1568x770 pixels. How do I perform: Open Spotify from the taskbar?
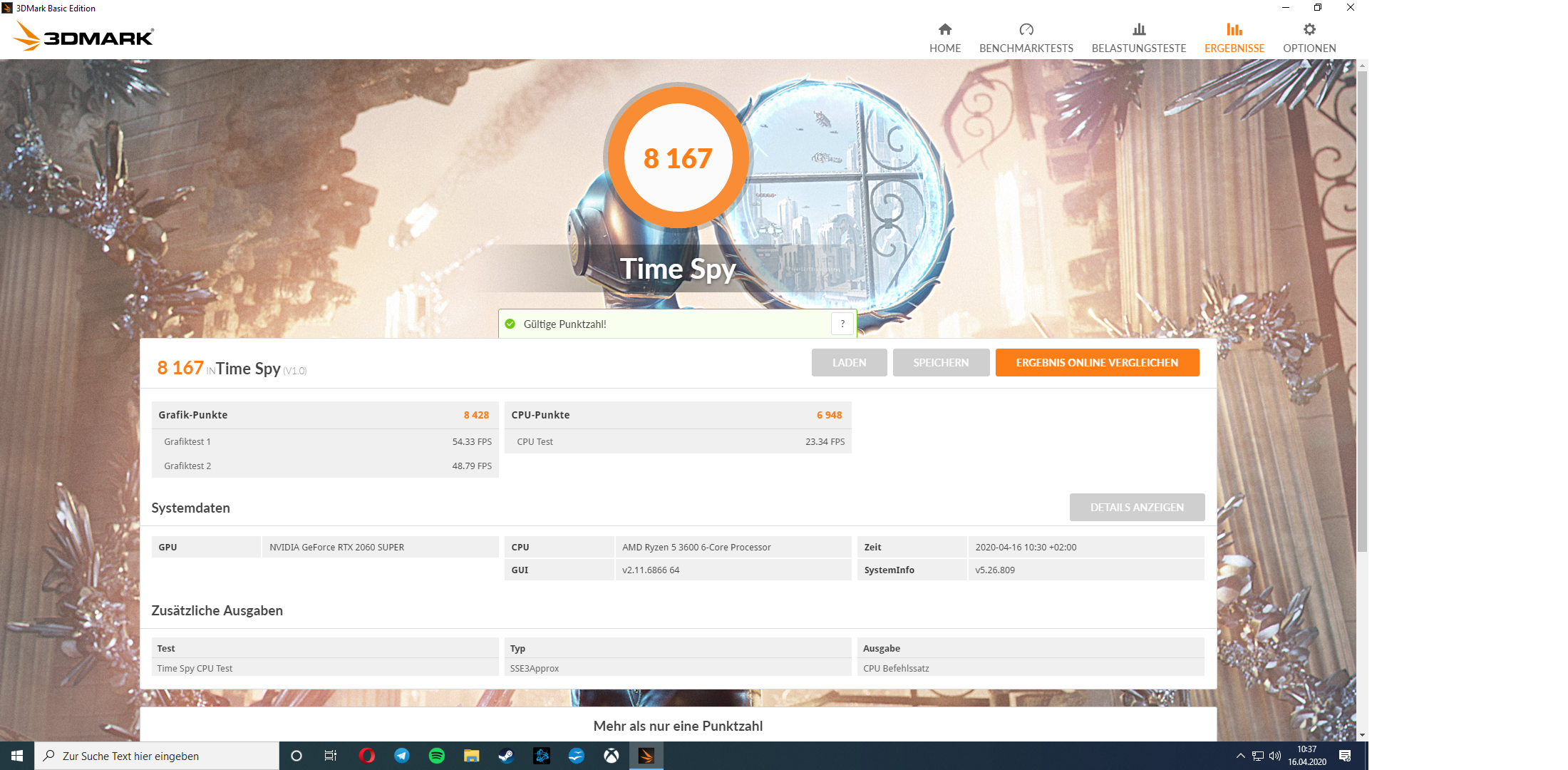point(437,756)
